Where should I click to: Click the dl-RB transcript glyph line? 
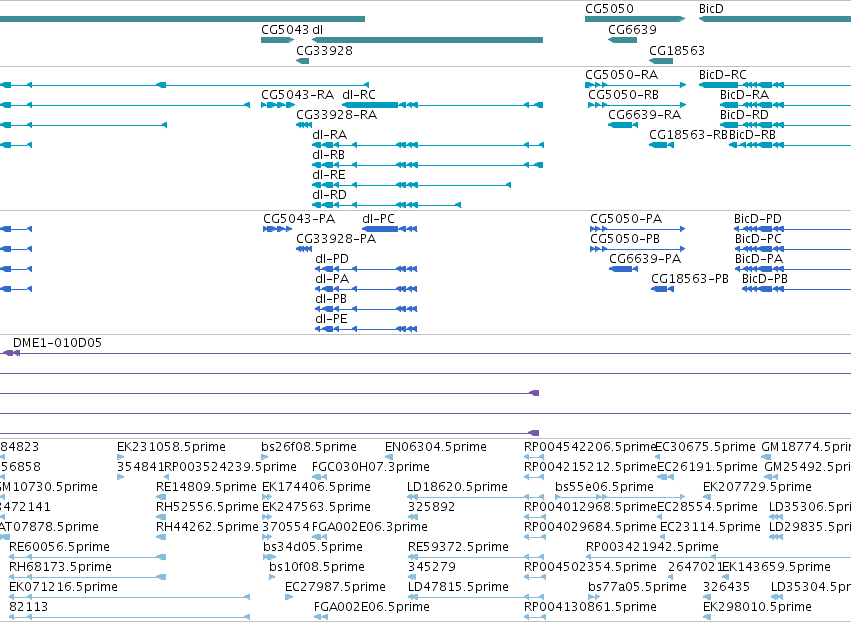(x=428, y=165)
